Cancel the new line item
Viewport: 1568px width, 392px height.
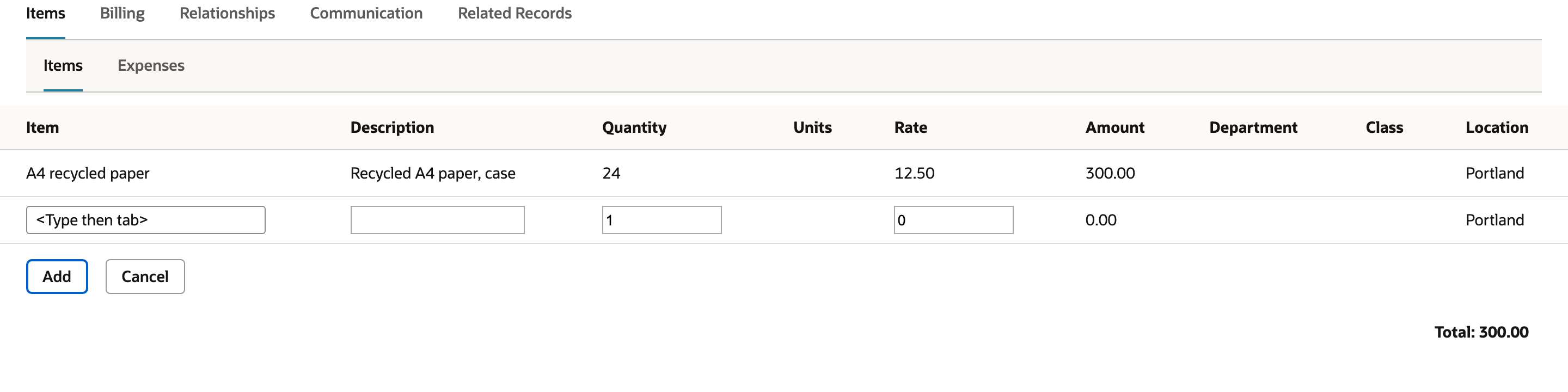(x=145, y=277)
